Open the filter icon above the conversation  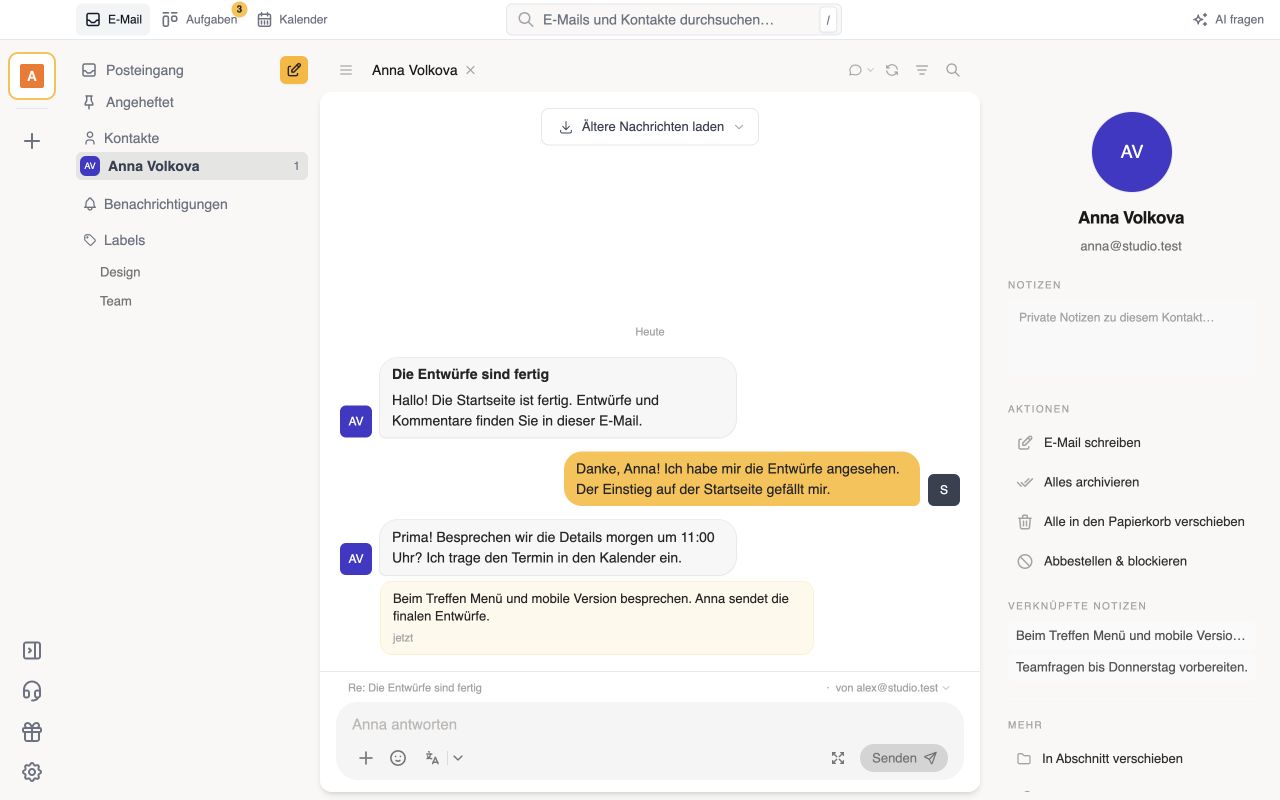[x=922, y=70]
